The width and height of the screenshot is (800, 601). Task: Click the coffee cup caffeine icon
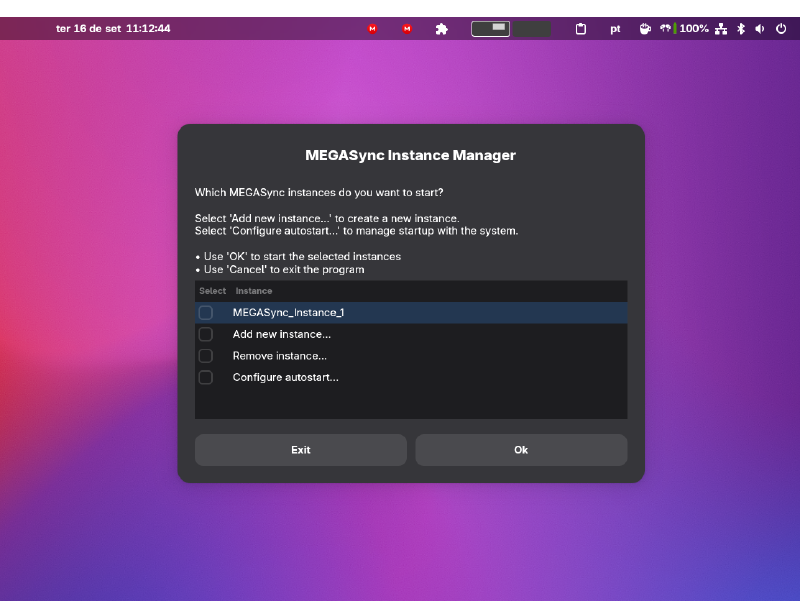click(x=645, y=28)
